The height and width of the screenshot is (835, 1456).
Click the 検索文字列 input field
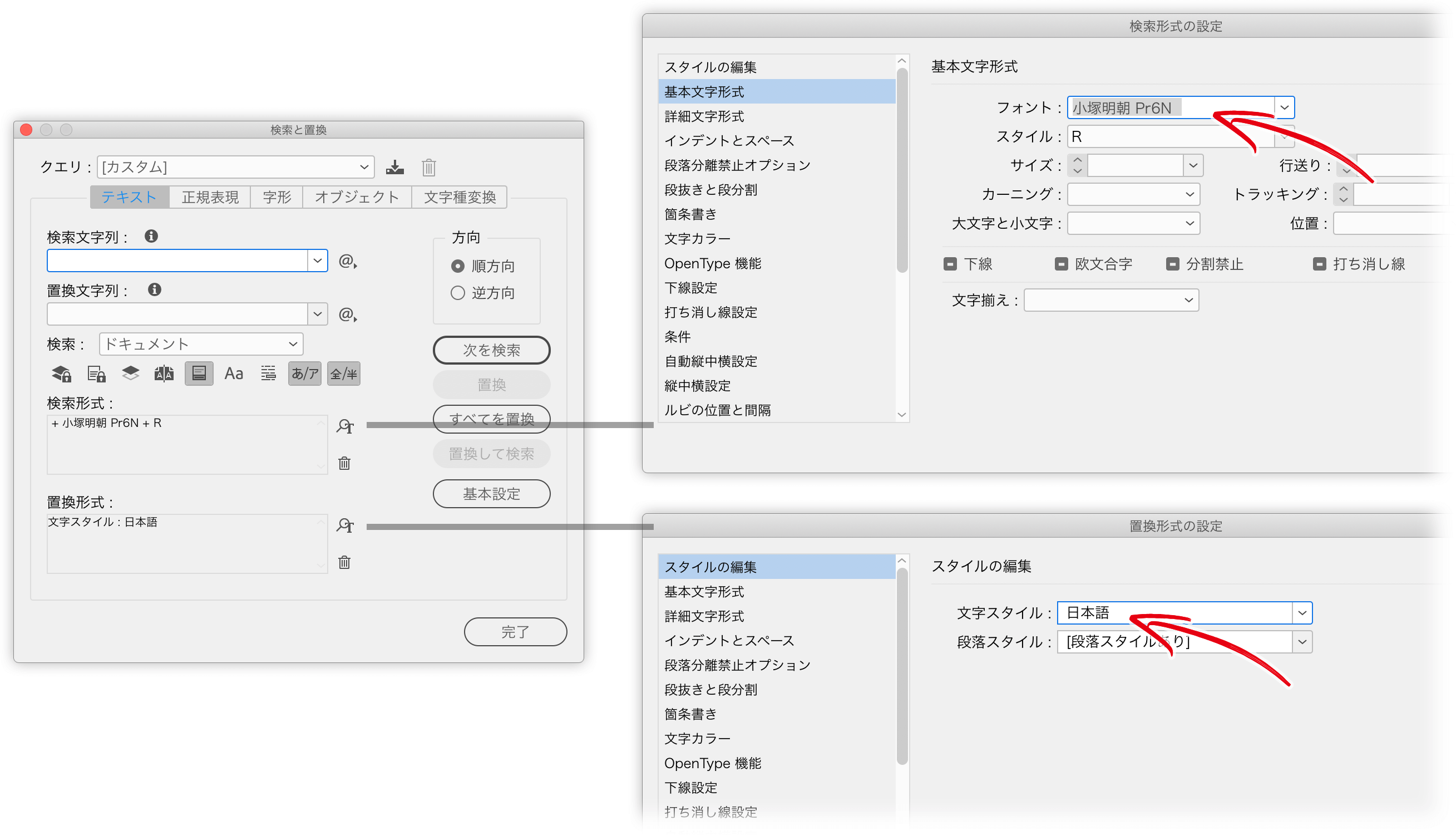coord(177,261)
